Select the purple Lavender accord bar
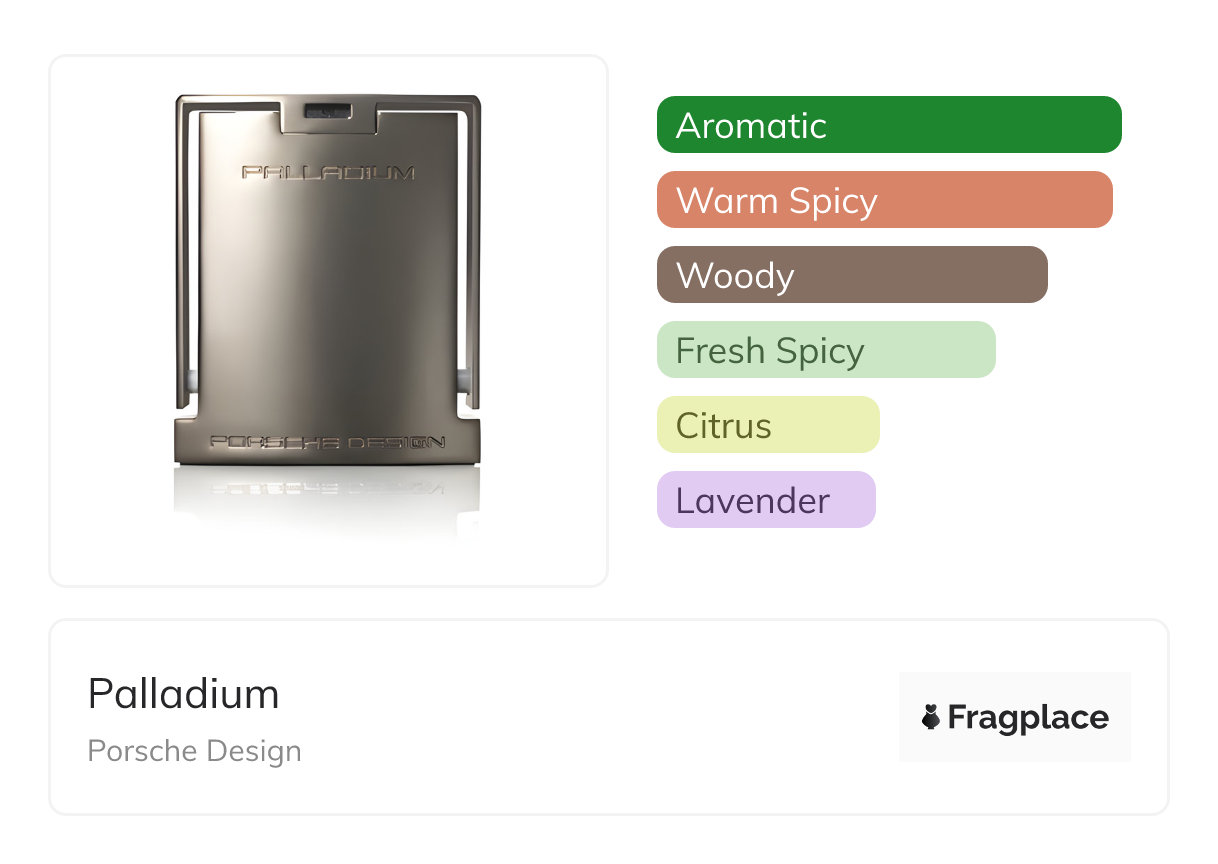The width and height of the screenshot is (1218, 864). (765, 500)
